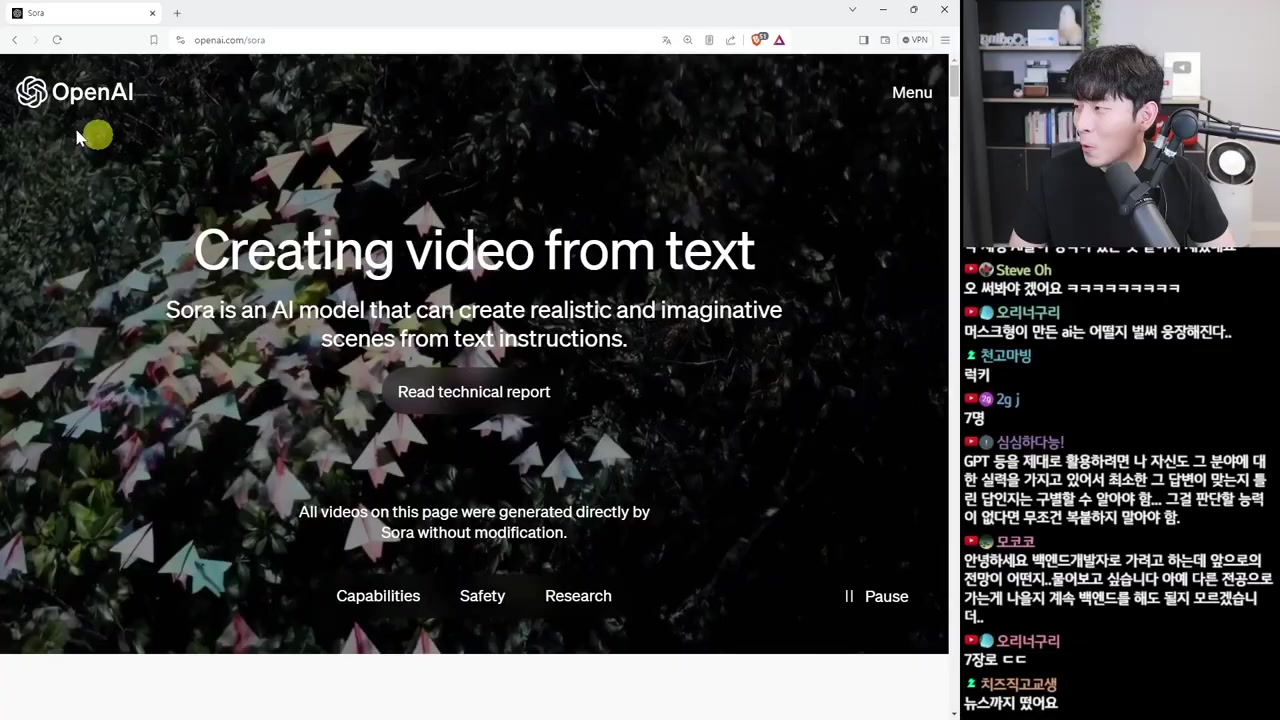Jump to the Safety section
This screenshot has height=720, width=1280.
pyautogui.click(x=482, y=596)
